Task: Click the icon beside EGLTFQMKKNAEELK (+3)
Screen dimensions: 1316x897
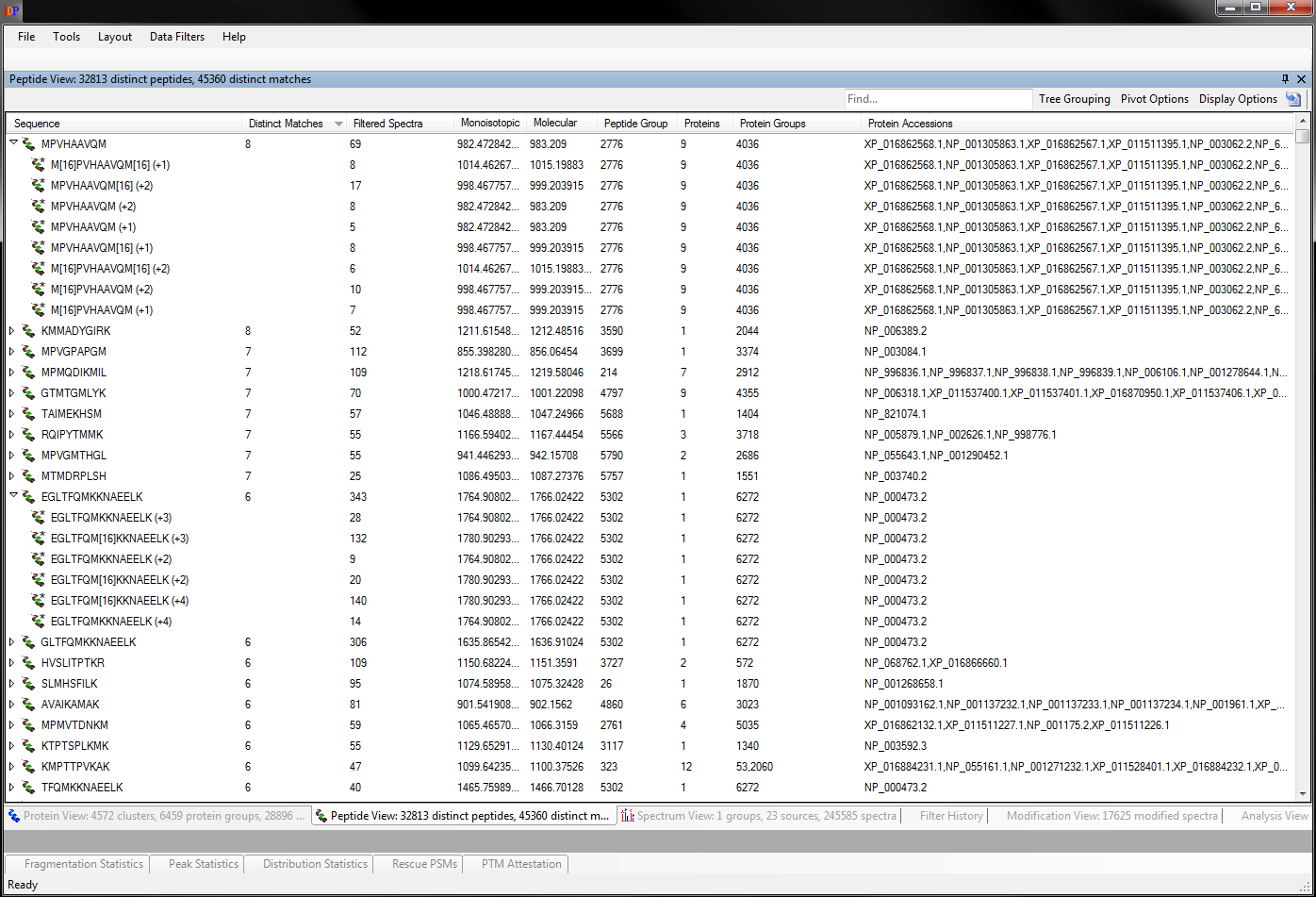Action: pyautogui.click(x=38, y=518)
